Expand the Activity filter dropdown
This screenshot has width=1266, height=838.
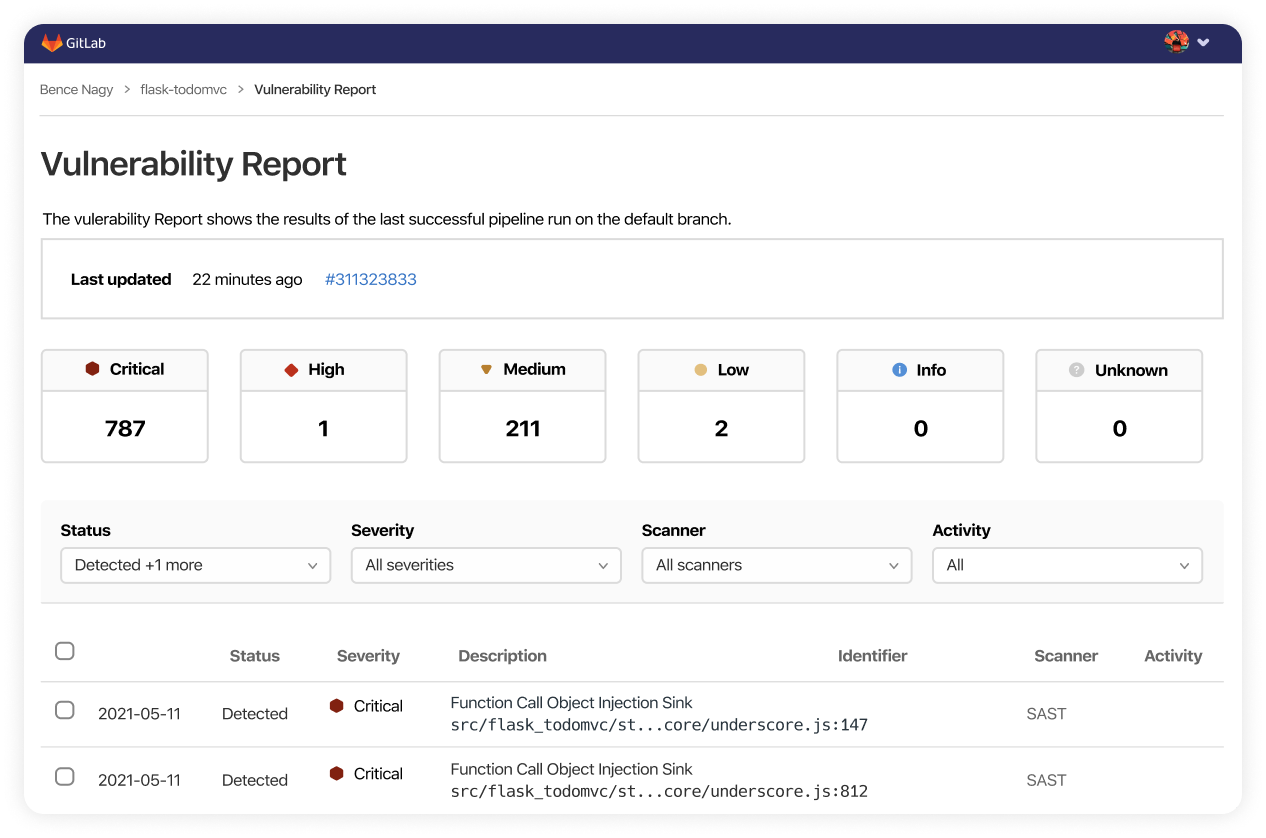[1067, 565]
